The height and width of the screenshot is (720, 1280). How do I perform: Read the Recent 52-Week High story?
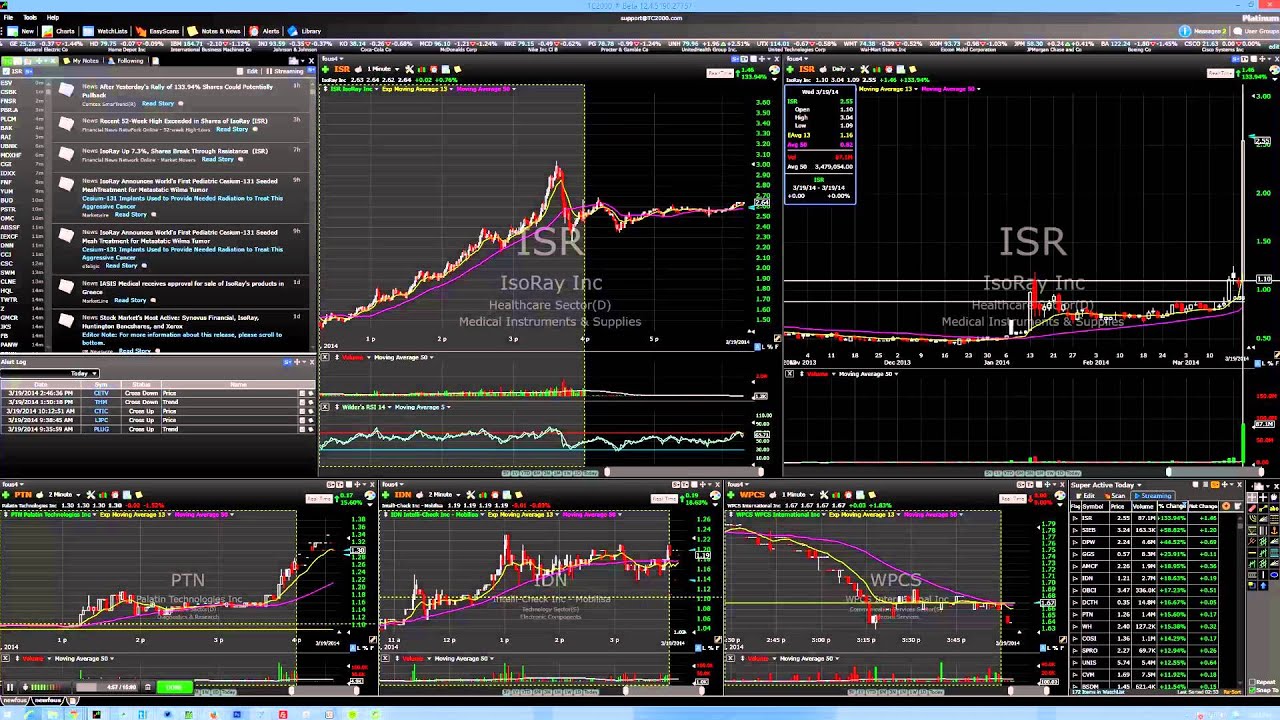pyautogui.click(x=232, y=129)
